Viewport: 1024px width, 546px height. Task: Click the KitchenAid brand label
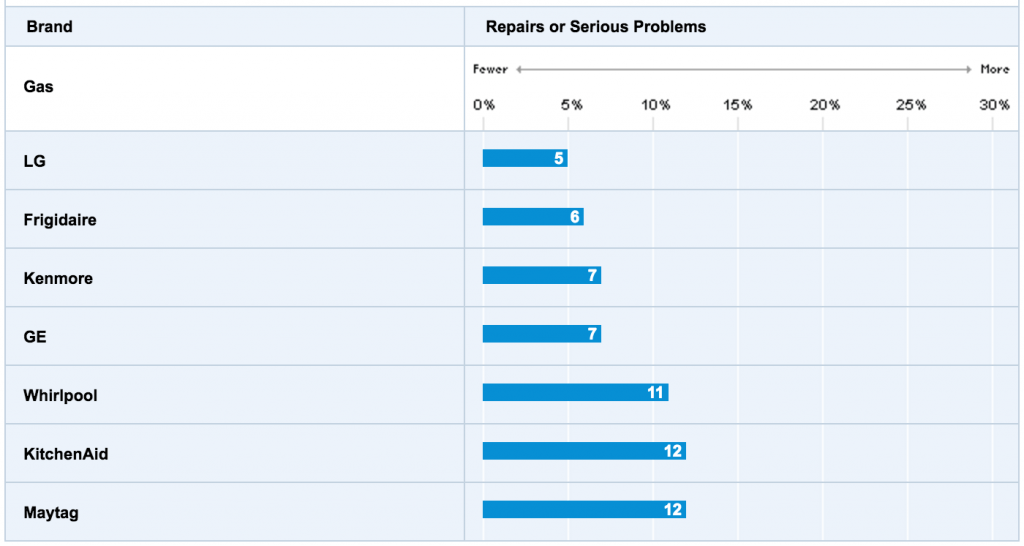pos(66,454)
